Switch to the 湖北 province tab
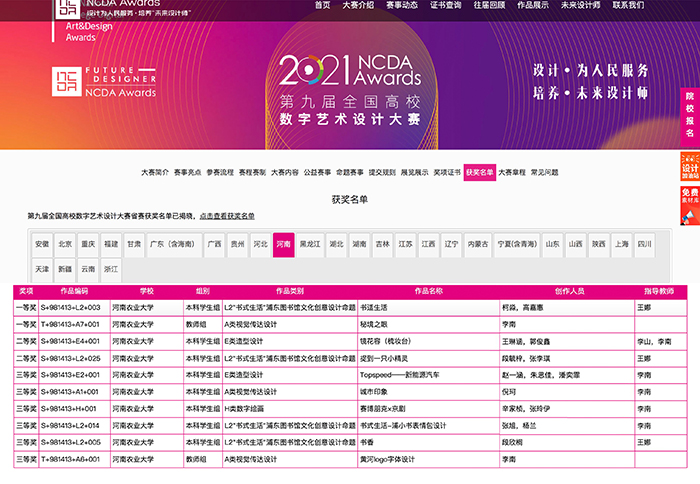Viewport: 700px width, 484px height. (x=337, y=244)
